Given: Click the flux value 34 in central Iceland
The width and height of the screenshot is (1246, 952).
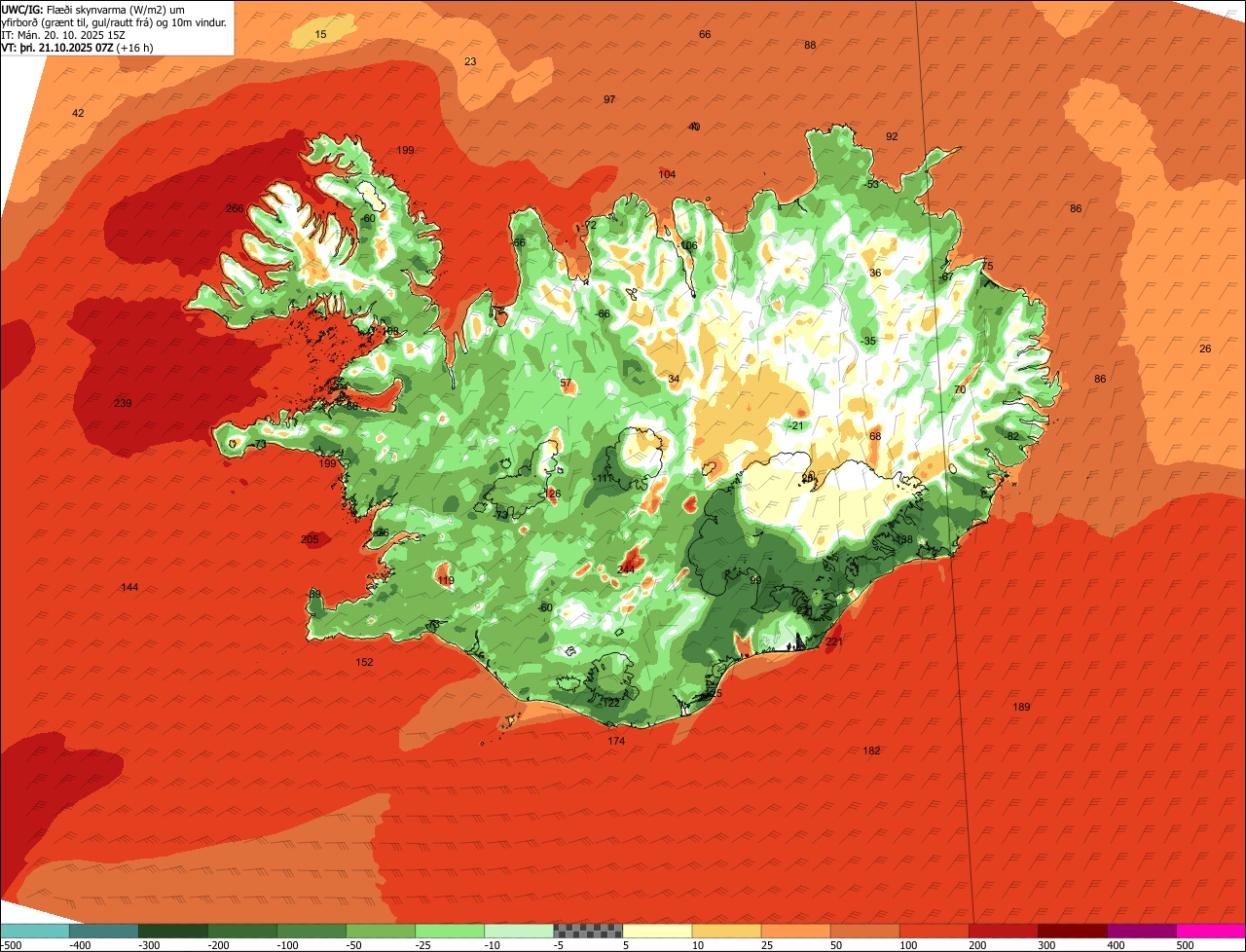Looking at the screenshot, I should click(x=674, y=379).
